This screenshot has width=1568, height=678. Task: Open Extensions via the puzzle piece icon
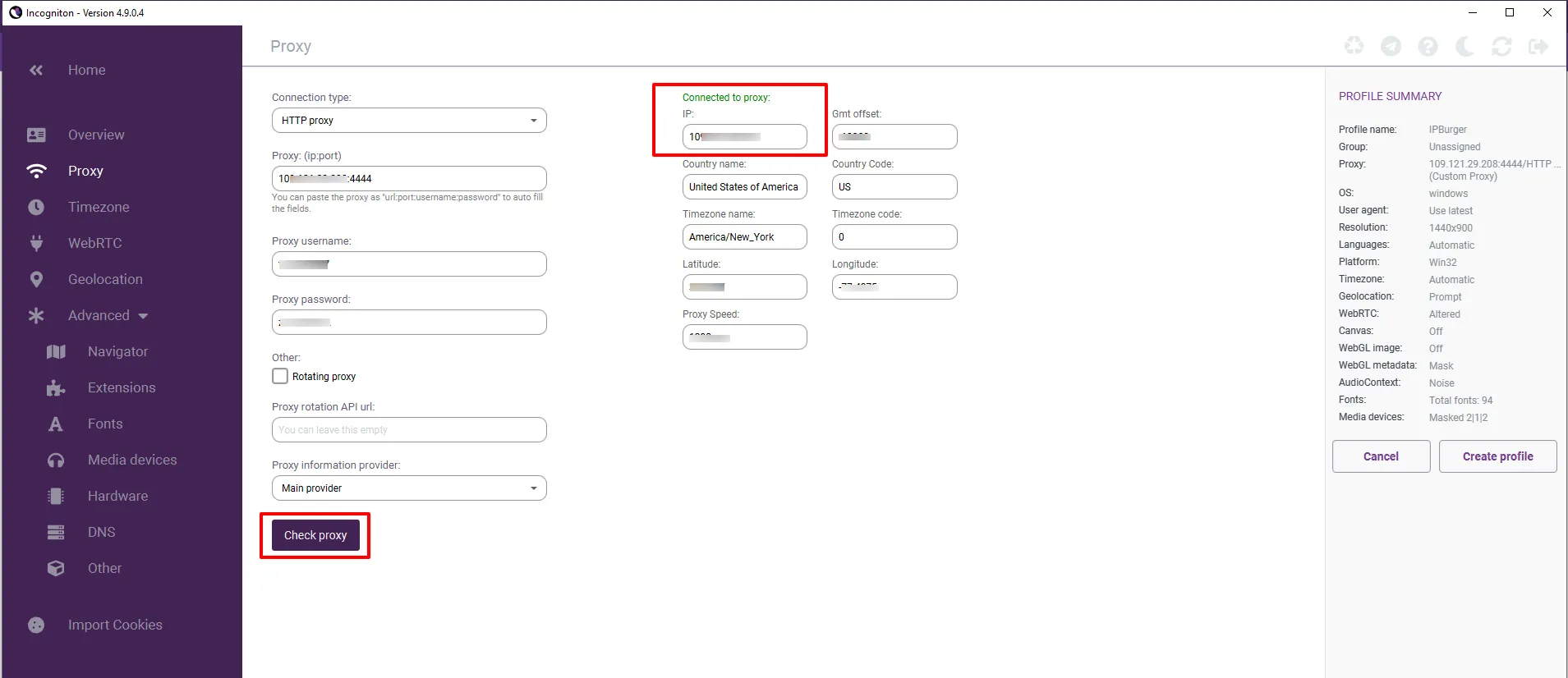[56, 387]
